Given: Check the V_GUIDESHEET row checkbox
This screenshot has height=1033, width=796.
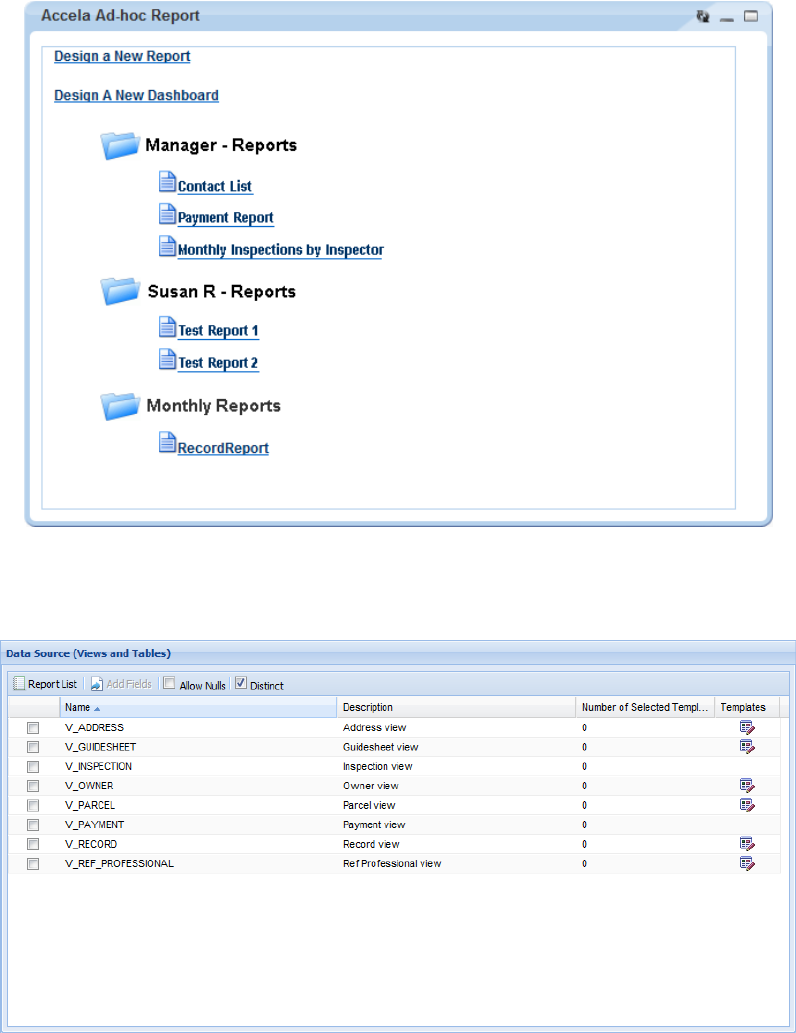Looking at the screenshot, I should click(33, 747).
